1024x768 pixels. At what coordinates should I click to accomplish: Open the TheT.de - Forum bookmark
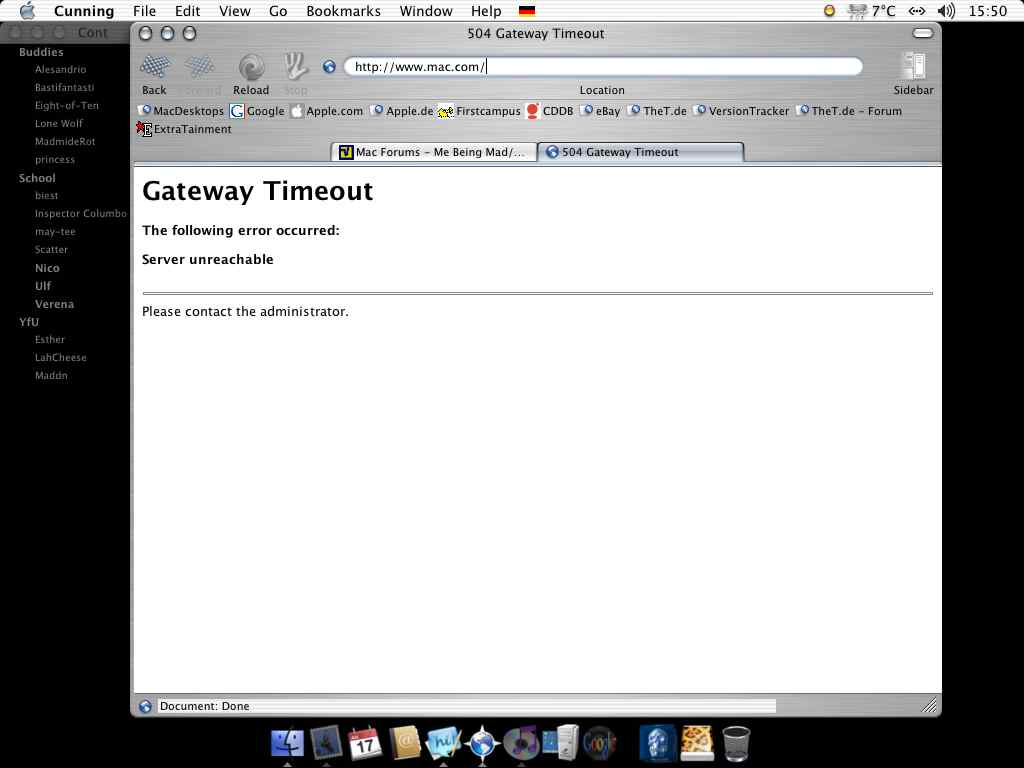pos(849,111)
